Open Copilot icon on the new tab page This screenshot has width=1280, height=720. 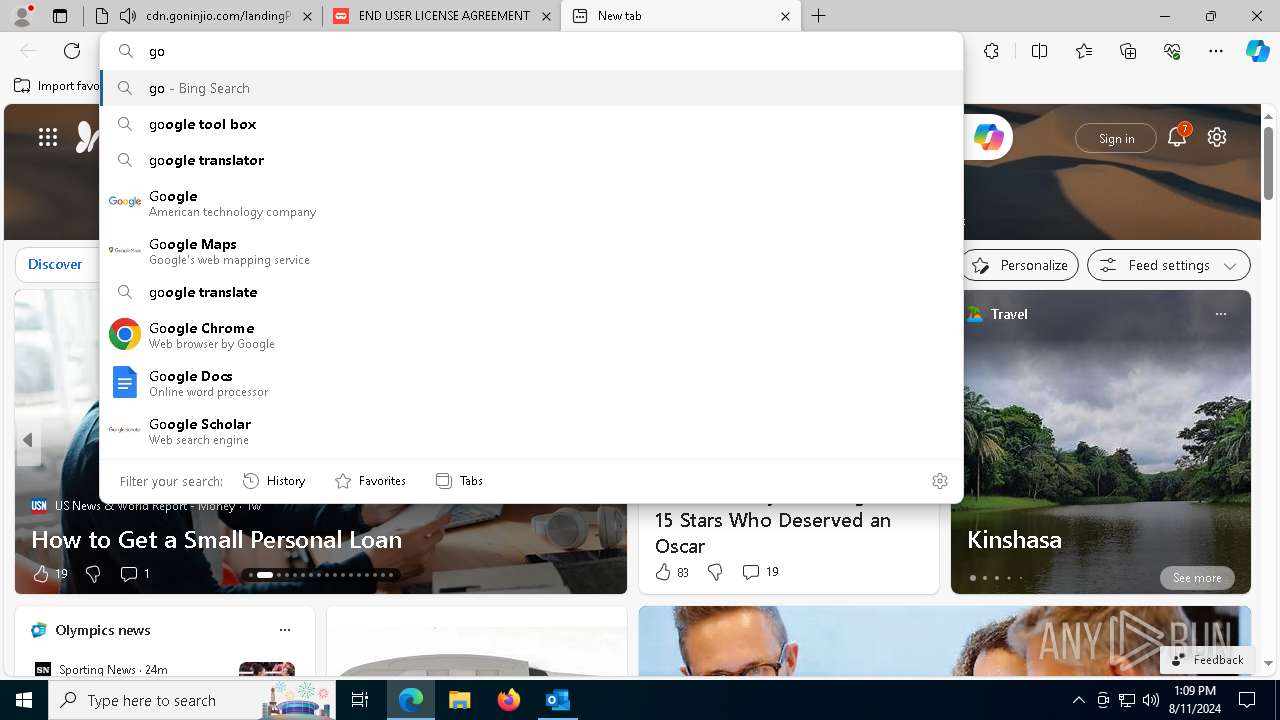click(988, 138)
